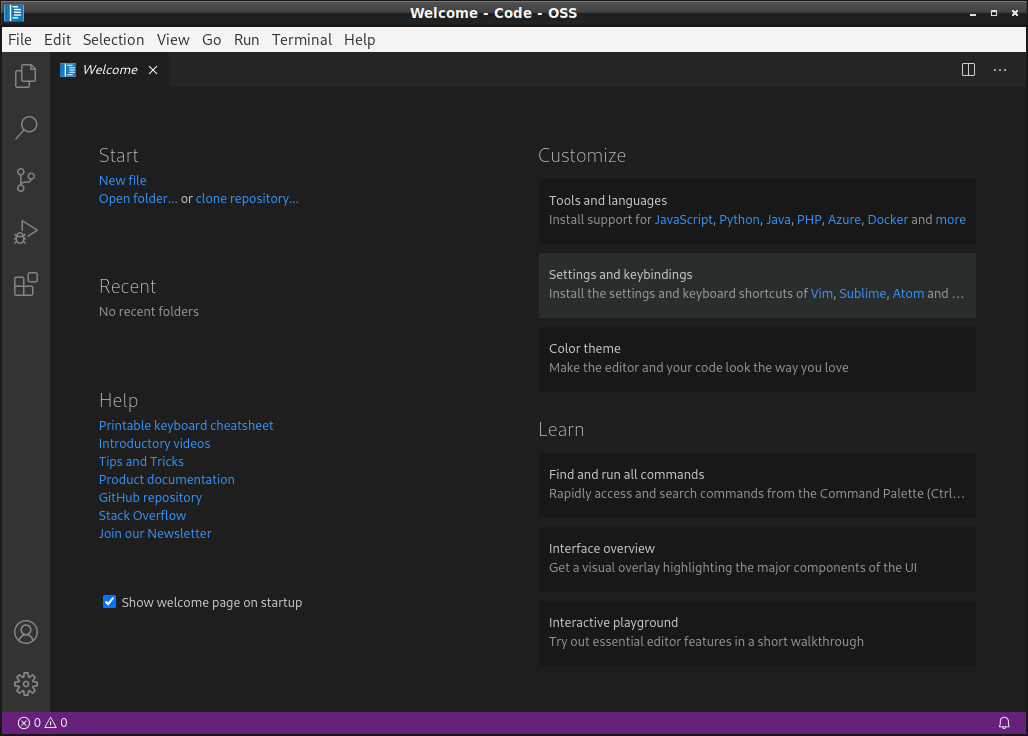Open the Extensions view icon
This screenshot has height=736, width=1028.
pos(26,284)
